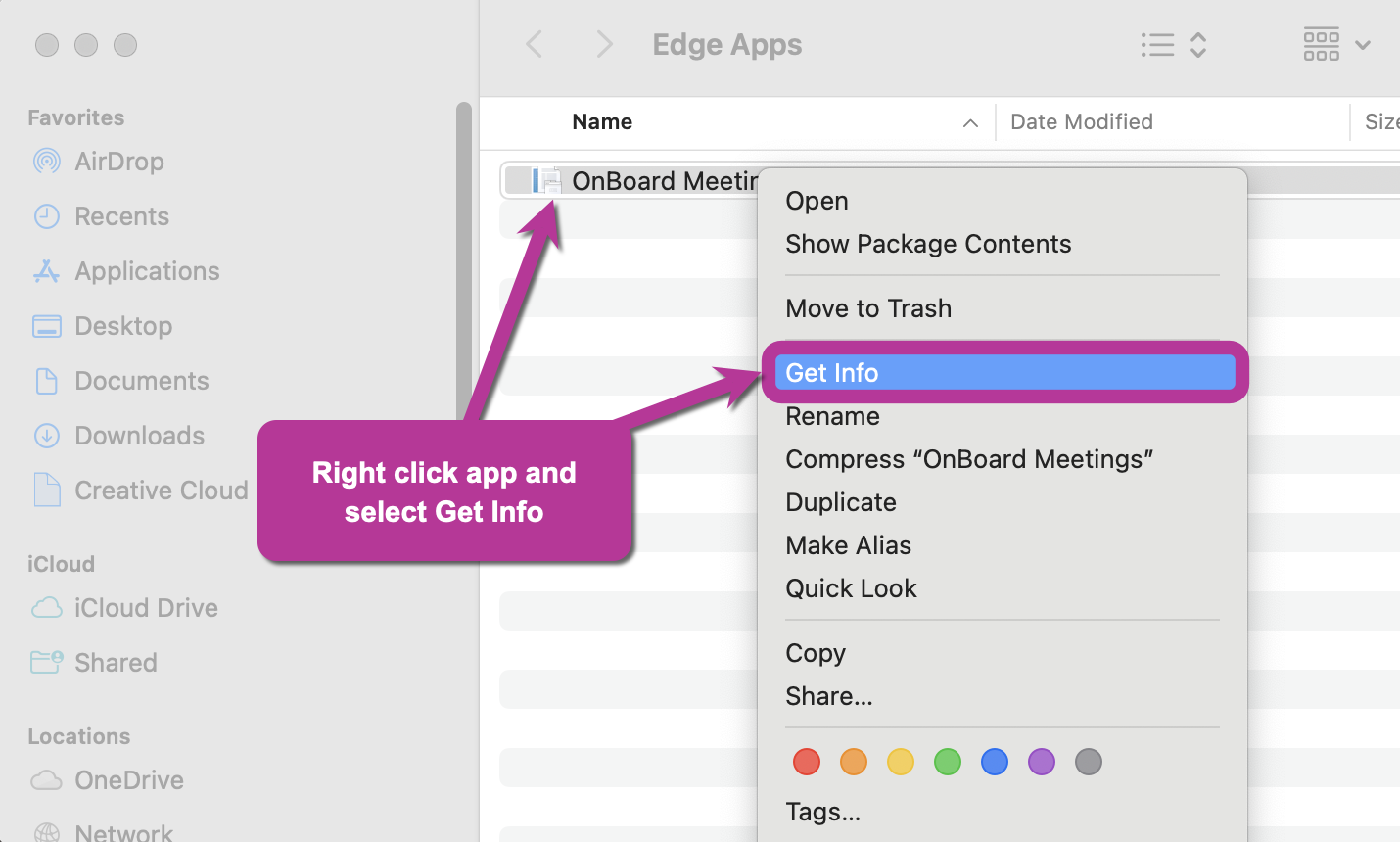This screenshot has width=1400, height=842.
Task: Toggle Name column sort order arrow
Action: 970,122
